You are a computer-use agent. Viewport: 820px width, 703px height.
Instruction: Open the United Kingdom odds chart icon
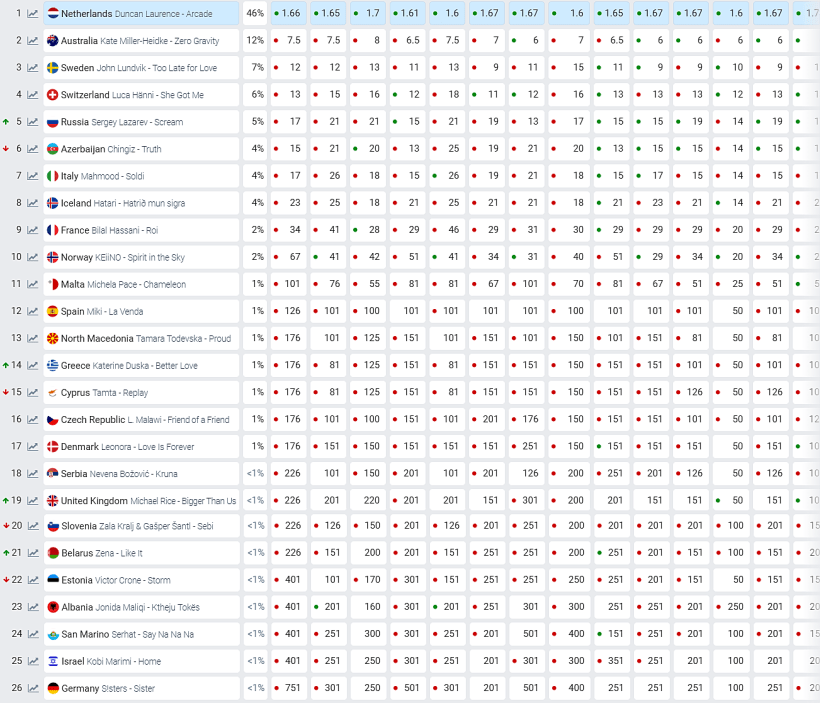pyautogui.click(x=32, y=501)
